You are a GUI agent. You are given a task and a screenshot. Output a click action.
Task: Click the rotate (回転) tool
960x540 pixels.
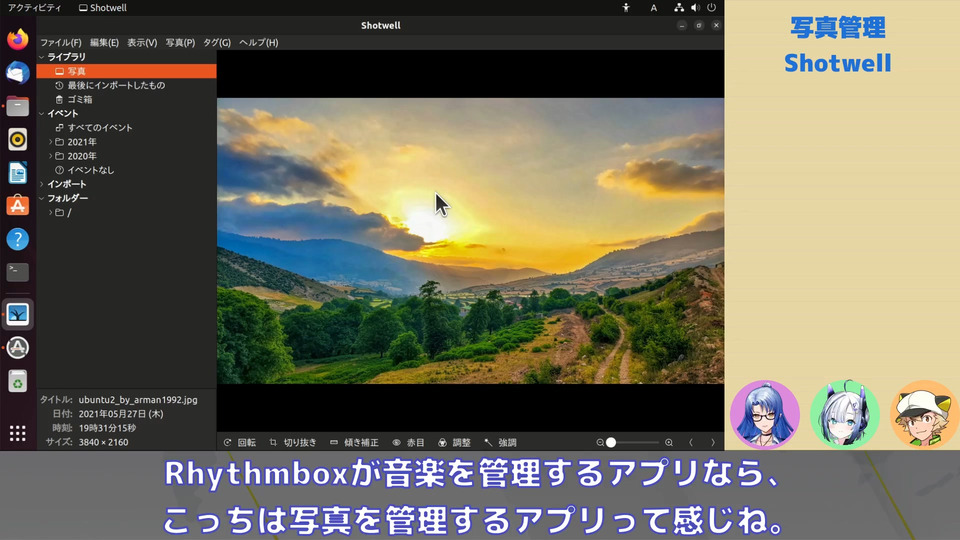point(239,442)
